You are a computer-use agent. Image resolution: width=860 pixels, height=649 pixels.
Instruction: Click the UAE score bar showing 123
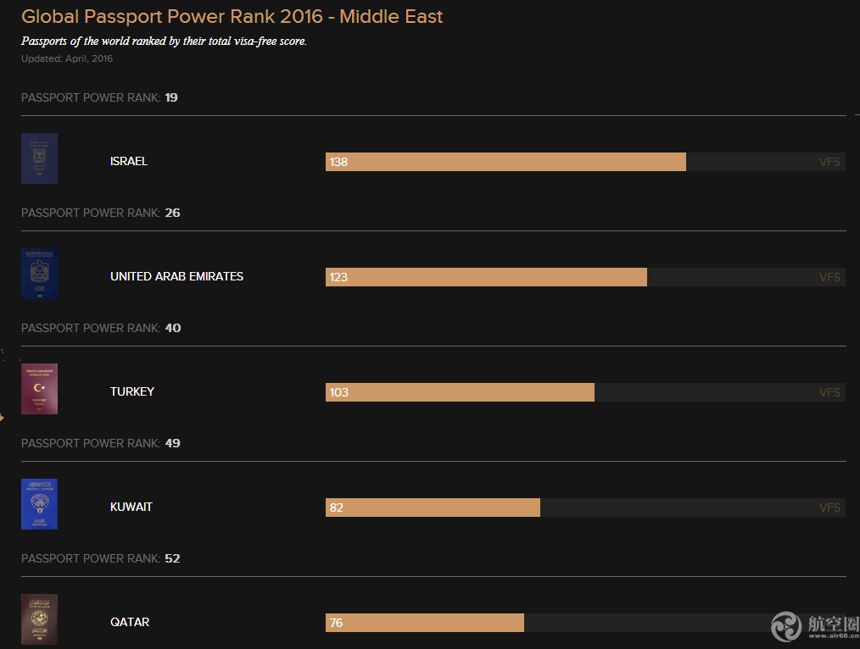click(486, 277)
